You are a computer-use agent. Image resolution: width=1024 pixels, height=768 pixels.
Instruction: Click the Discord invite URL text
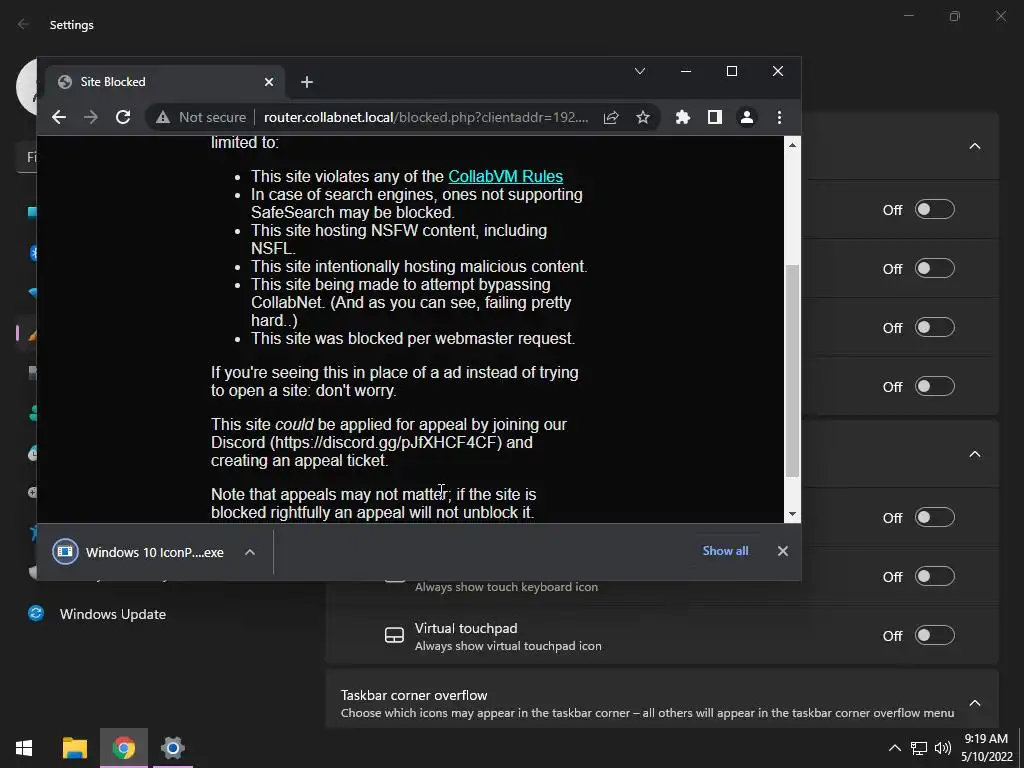point(388,443)
